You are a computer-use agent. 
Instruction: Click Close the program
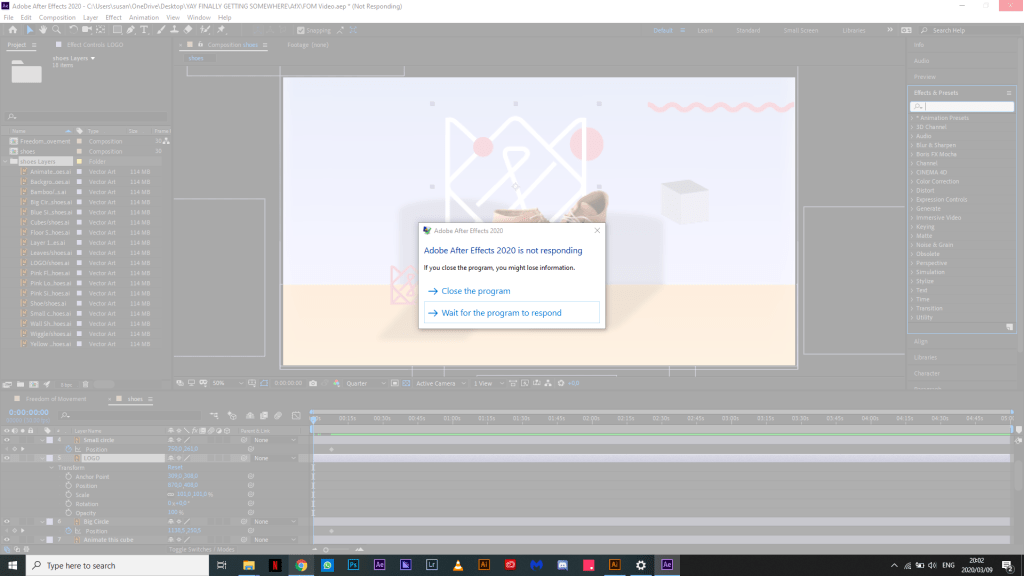pos(475,291)
